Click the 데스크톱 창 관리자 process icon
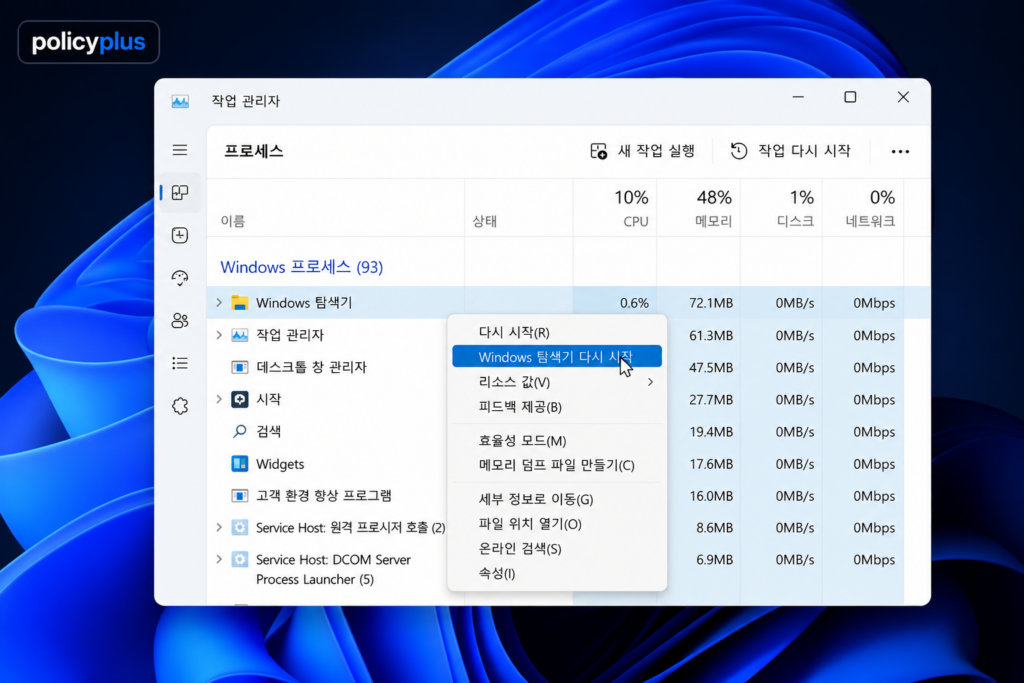1024x683 pixels. pyautogui.click(x=240, y=367)
